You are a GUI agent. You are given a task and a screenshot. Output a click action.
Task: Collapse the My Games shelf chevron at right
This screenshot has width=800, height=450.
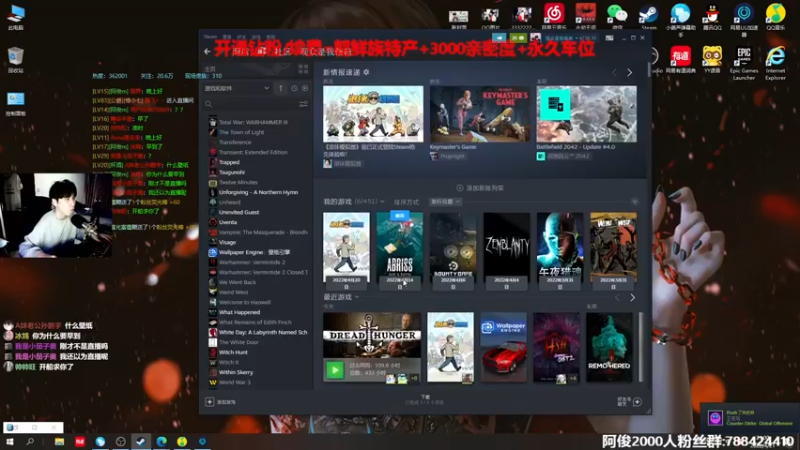pyautogui.click(x=634, y=202)
